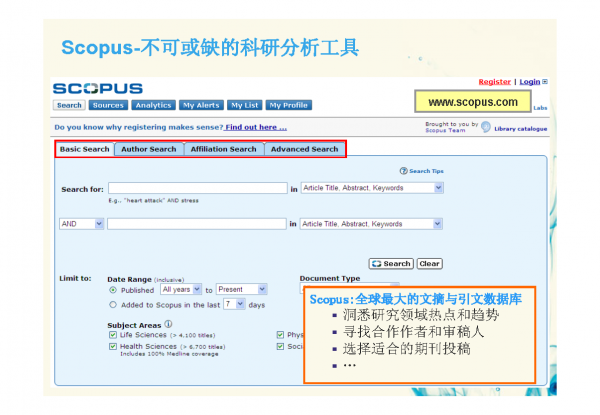
Task: Open the My Profile tab
Action: pyautogui.click(x=289, y=105)
